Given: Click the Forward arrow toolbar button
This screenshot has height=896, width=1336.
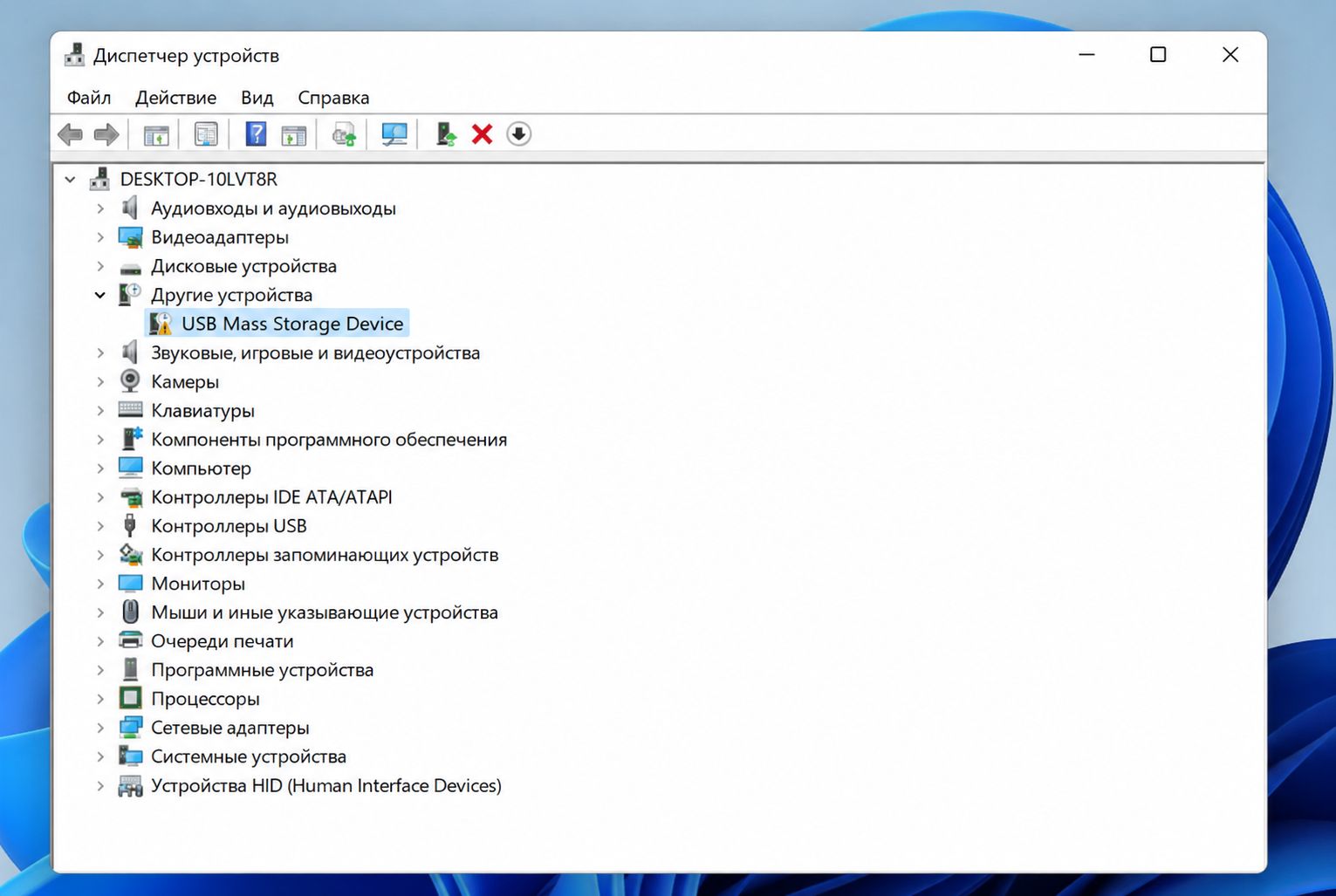Looking at the screenshot, I should tap(106, 134).
